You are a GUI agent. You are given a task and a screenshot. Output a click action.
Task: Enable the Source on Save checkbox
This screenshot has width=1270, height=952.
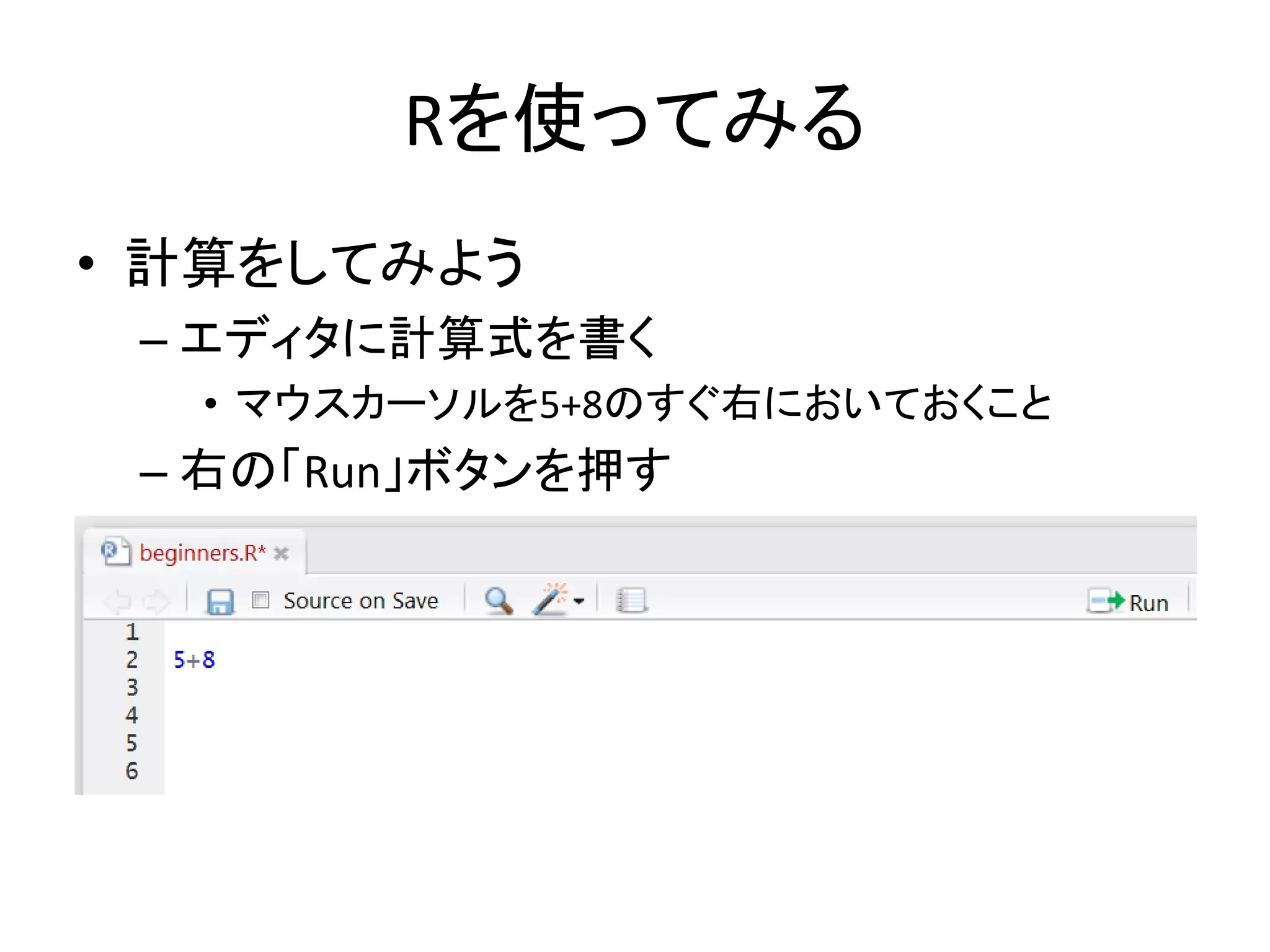coord(260,600)
